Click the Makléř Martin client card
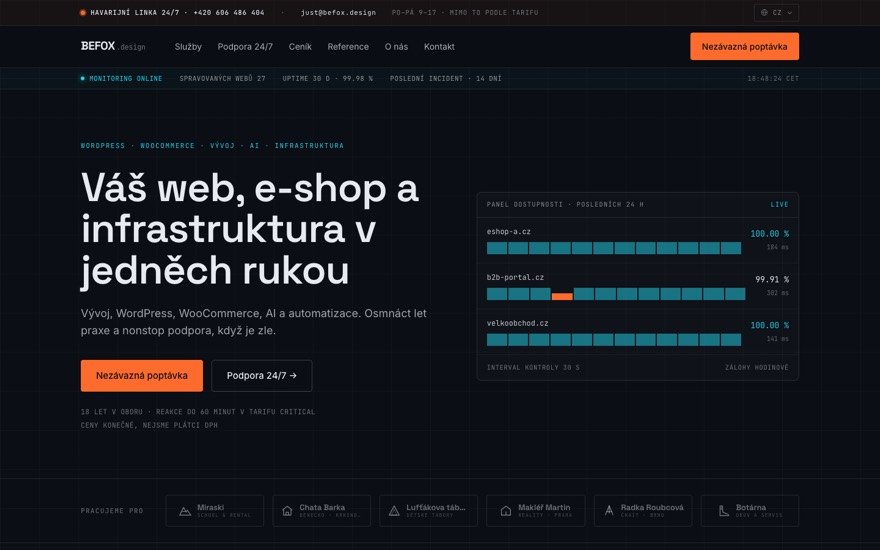 click(536, 511)
